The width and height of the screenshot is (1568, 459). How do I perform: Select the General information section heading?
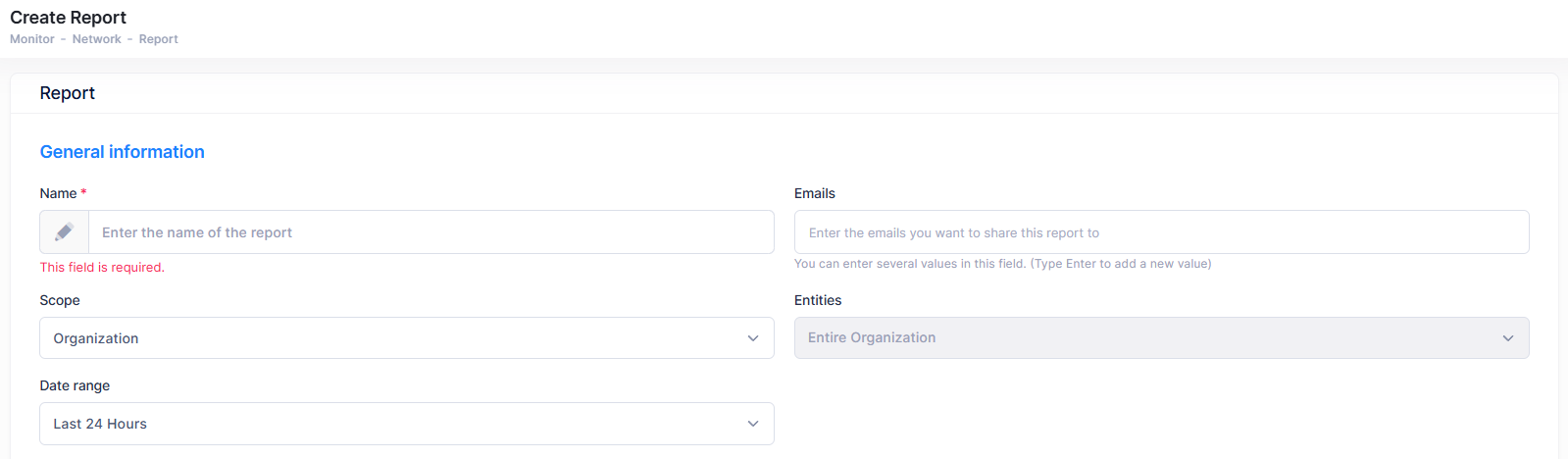122,152
